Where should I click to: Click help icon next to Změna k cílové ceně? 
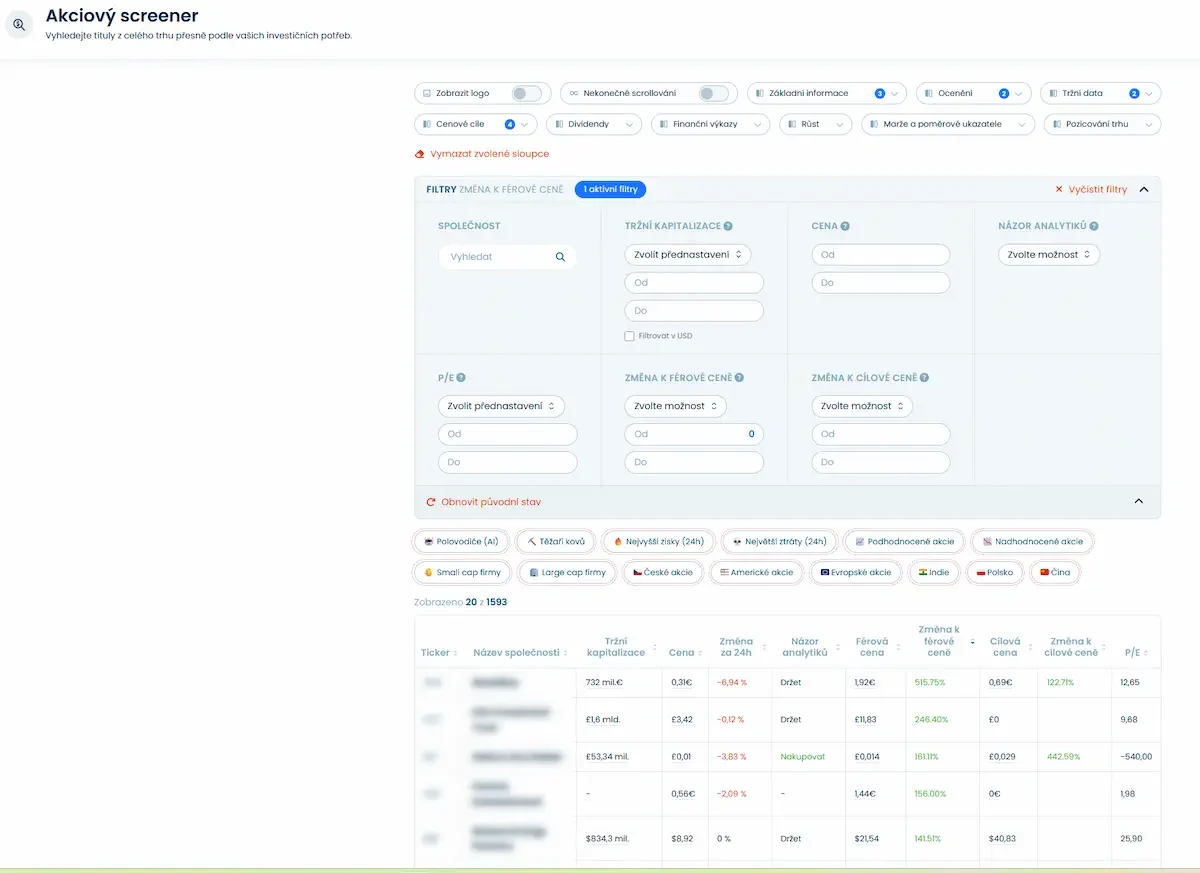pos(924,378)
